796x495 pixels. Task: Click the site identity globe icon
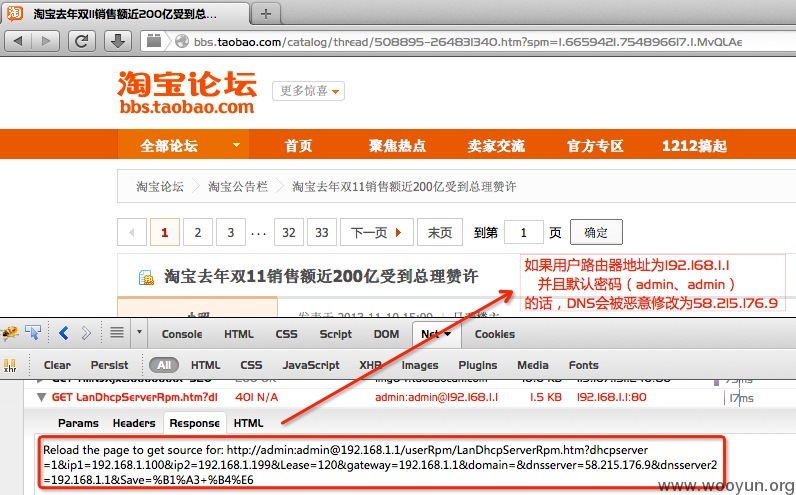(x=182, y=42)
